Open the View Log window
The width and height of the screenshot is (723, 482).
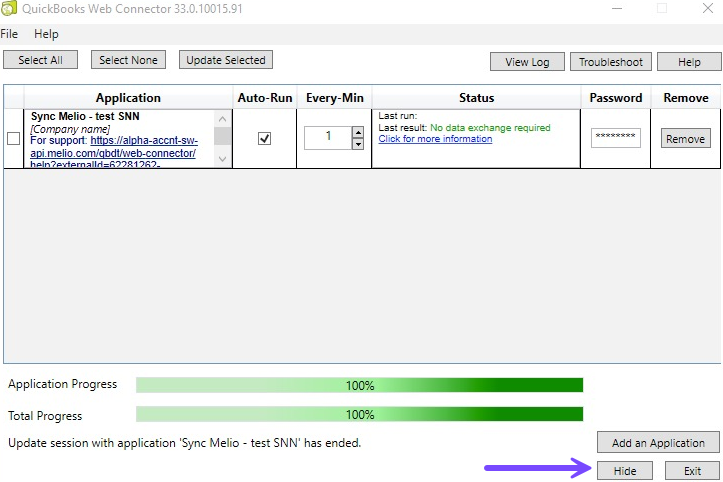[527, 62]
